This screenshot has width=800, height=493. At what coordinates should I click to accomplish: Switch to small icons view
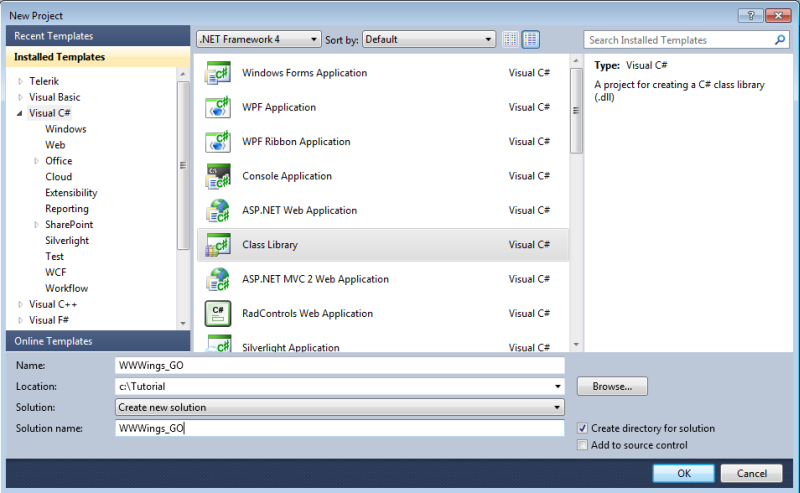coord(511,40)
